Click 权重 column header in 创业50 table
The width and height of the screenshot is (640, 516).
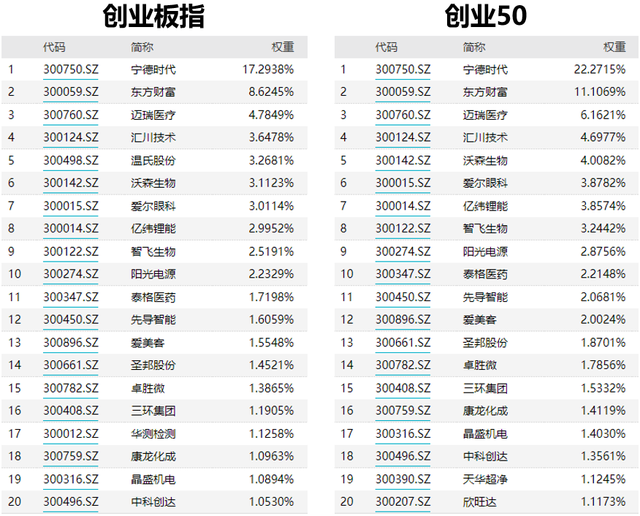pyautogui.click(x=615, y=47)
